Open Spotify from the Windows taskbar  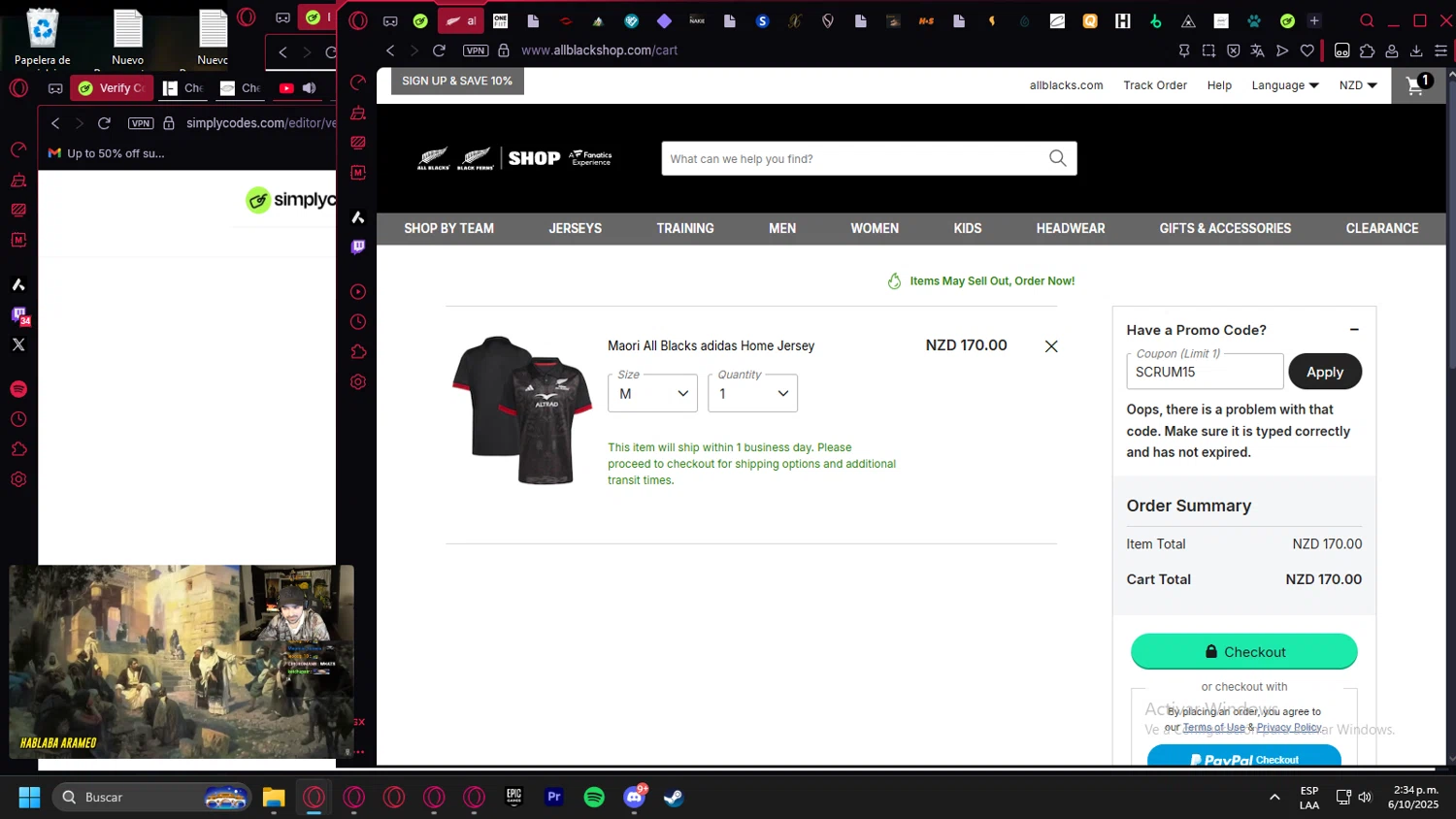[594, 798]
